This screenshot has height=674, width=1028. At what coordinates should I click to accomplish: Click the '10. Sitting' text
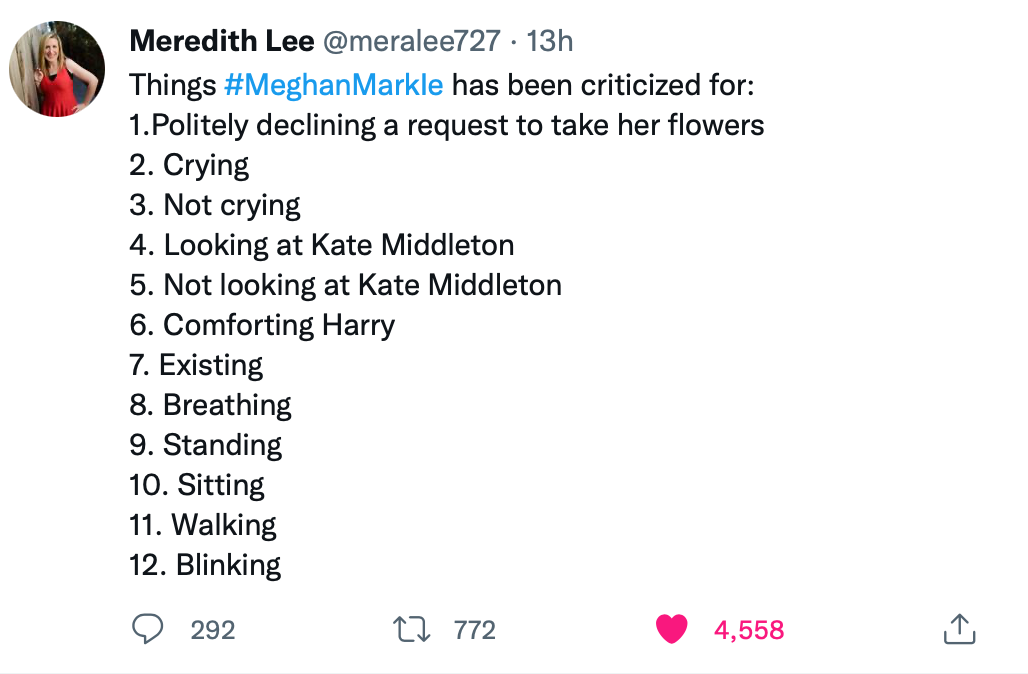pyautogui.click(x=197, y=485)
